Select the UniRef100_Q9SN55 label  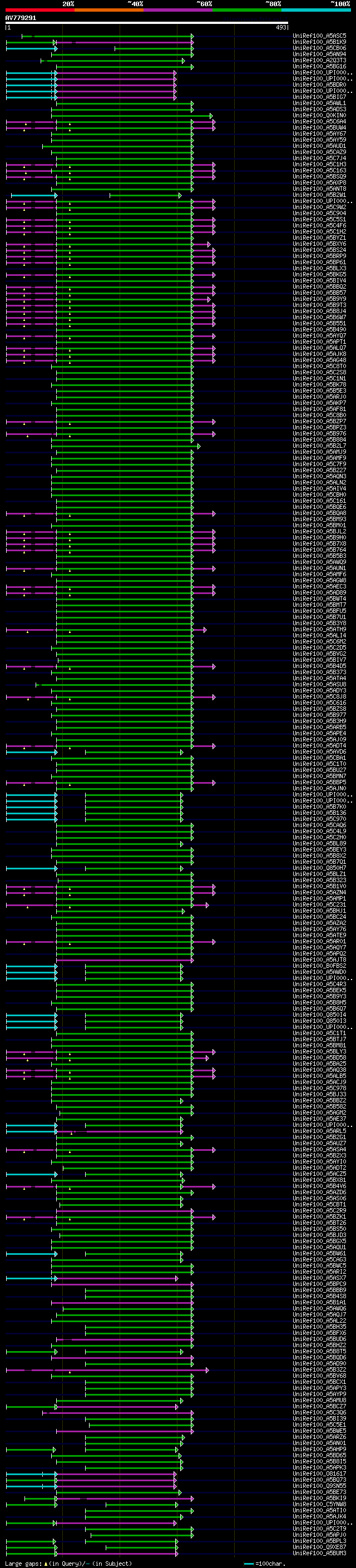319,1486
